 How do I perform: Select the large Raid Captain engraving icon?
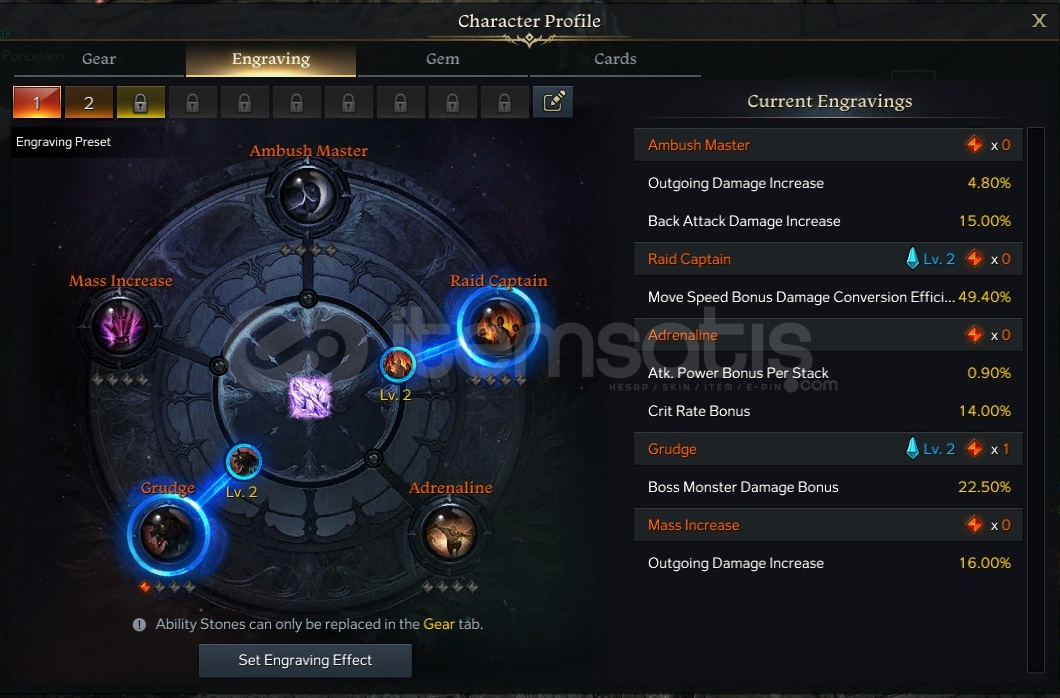498,327
